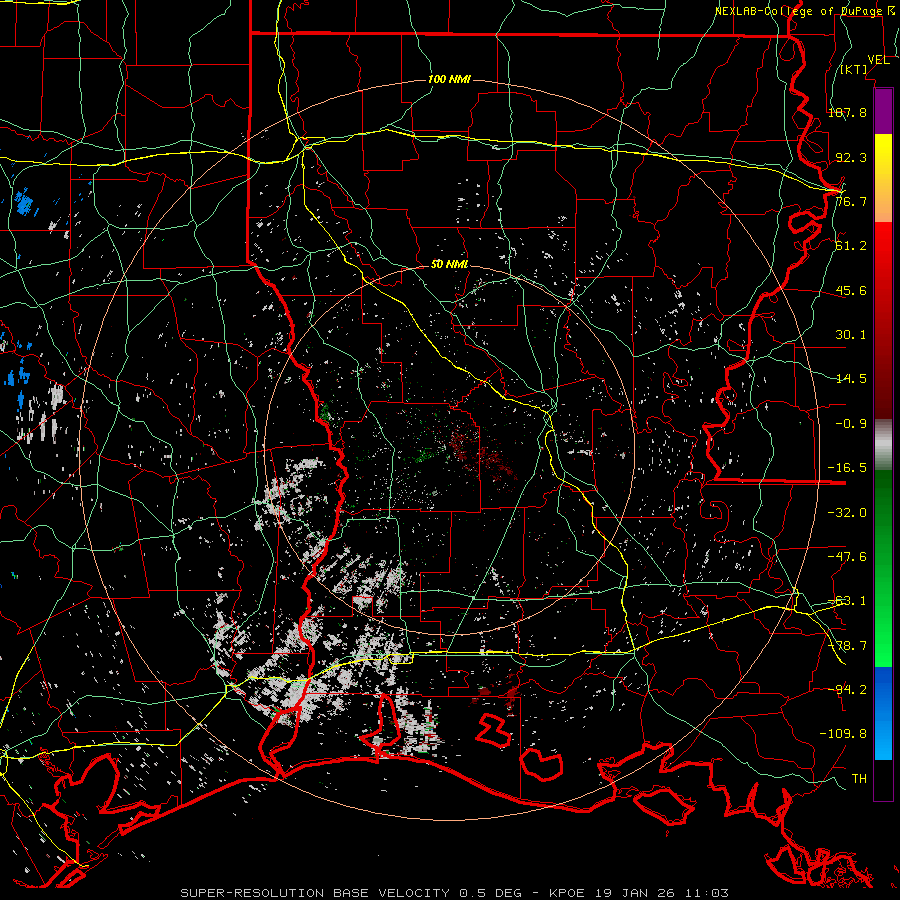Select the -47.6 legend value
This screenshot has height=900, width=900.
pos(847,557)
